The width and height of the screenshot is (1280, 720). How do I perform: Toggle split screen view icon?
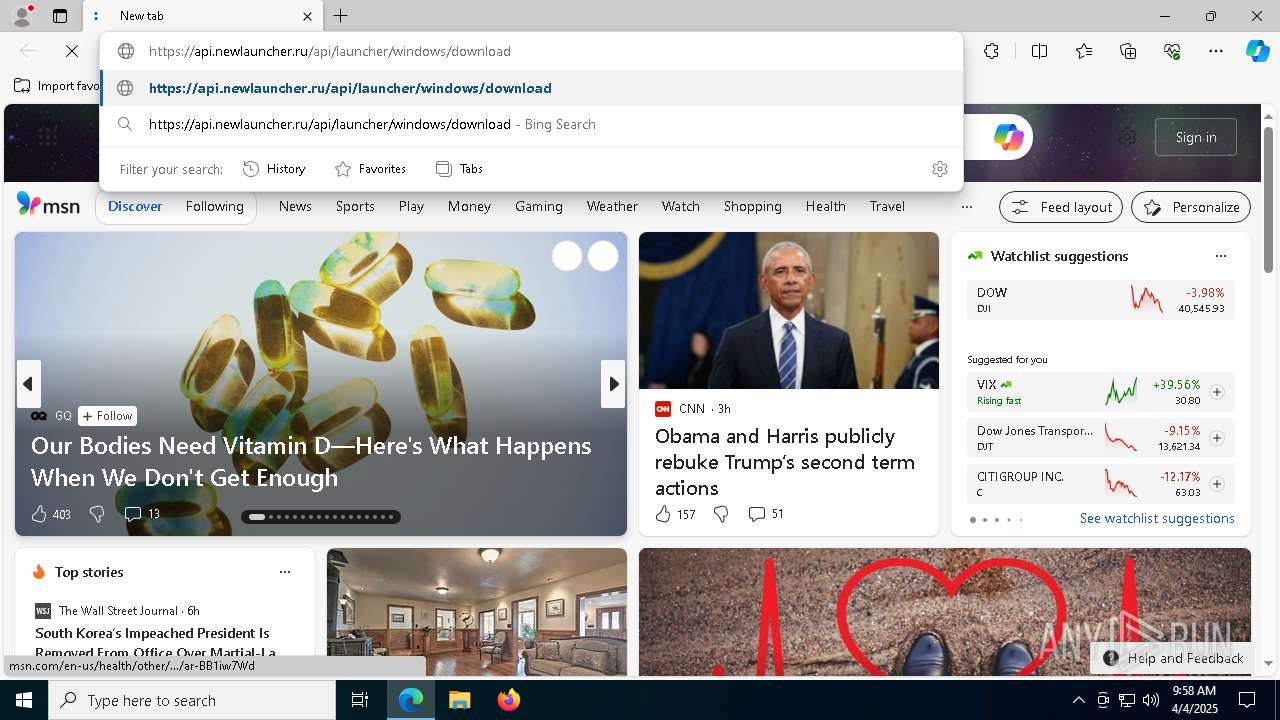point(1039,51)
